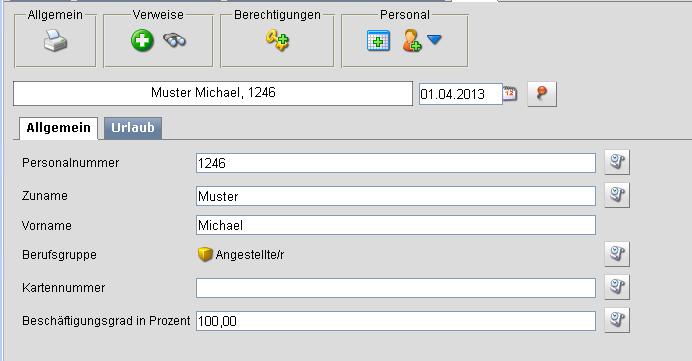Click the printer icon under Allgemein
Image resolution: width=692 pixels, height=361 pixels.
[x=55, y=41]
